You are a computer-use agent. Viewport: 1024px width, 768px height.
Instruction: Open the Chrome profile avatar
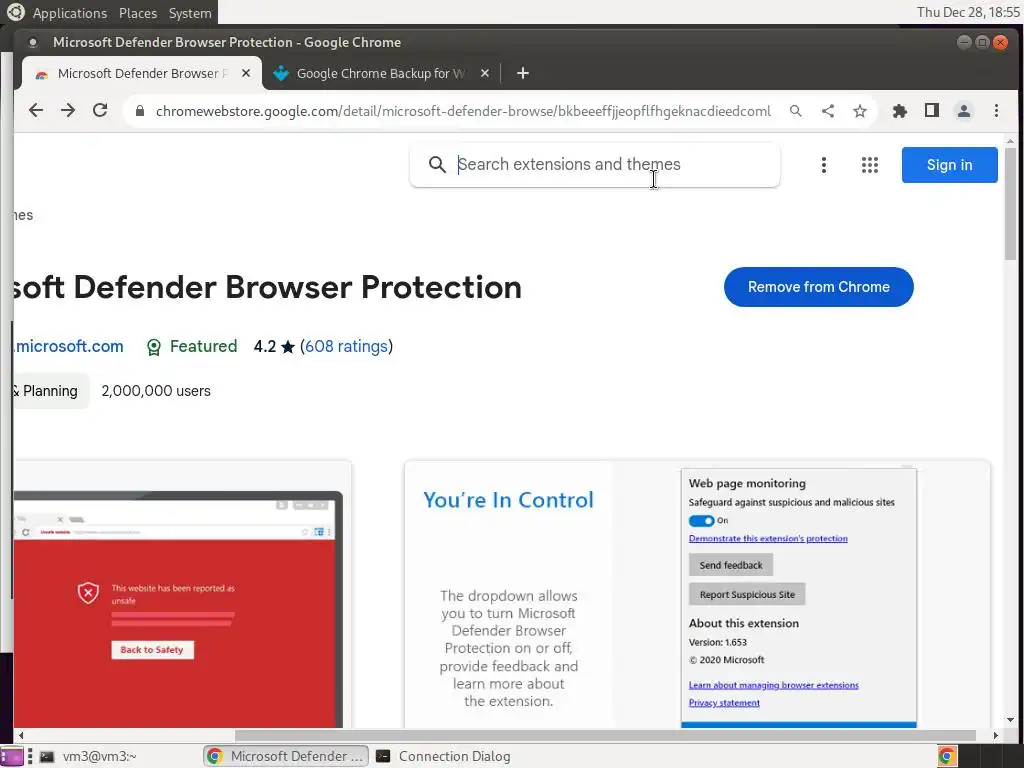963,111
